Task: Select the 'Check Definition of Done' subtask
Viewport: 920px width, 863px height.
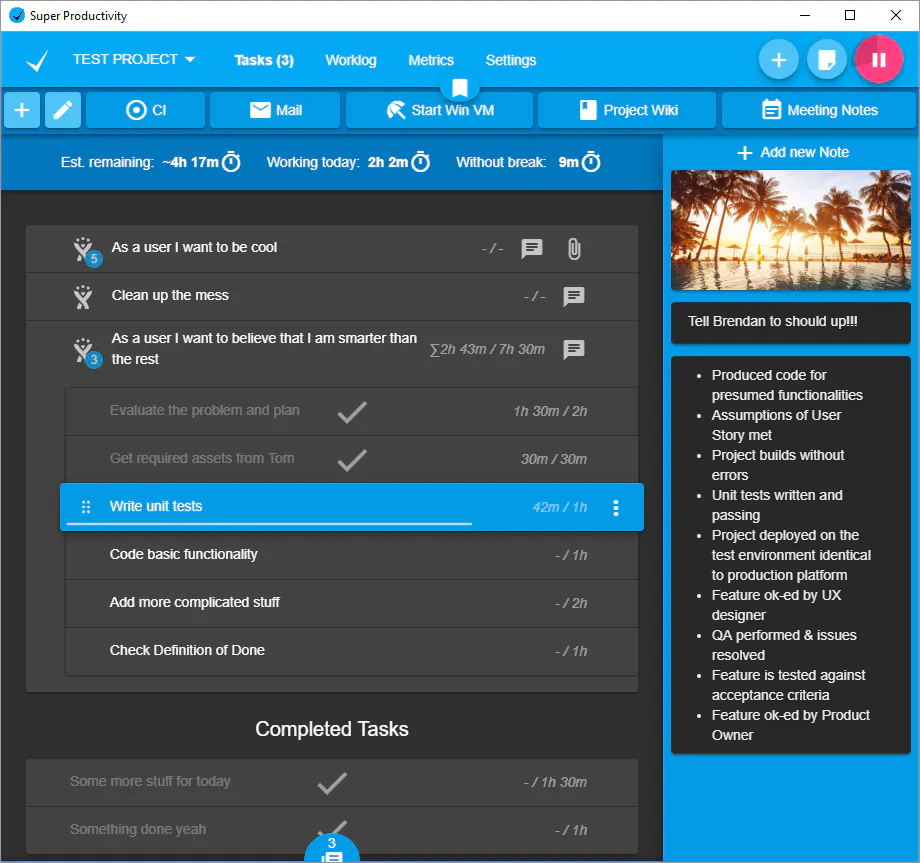Action: coord(351,652)
